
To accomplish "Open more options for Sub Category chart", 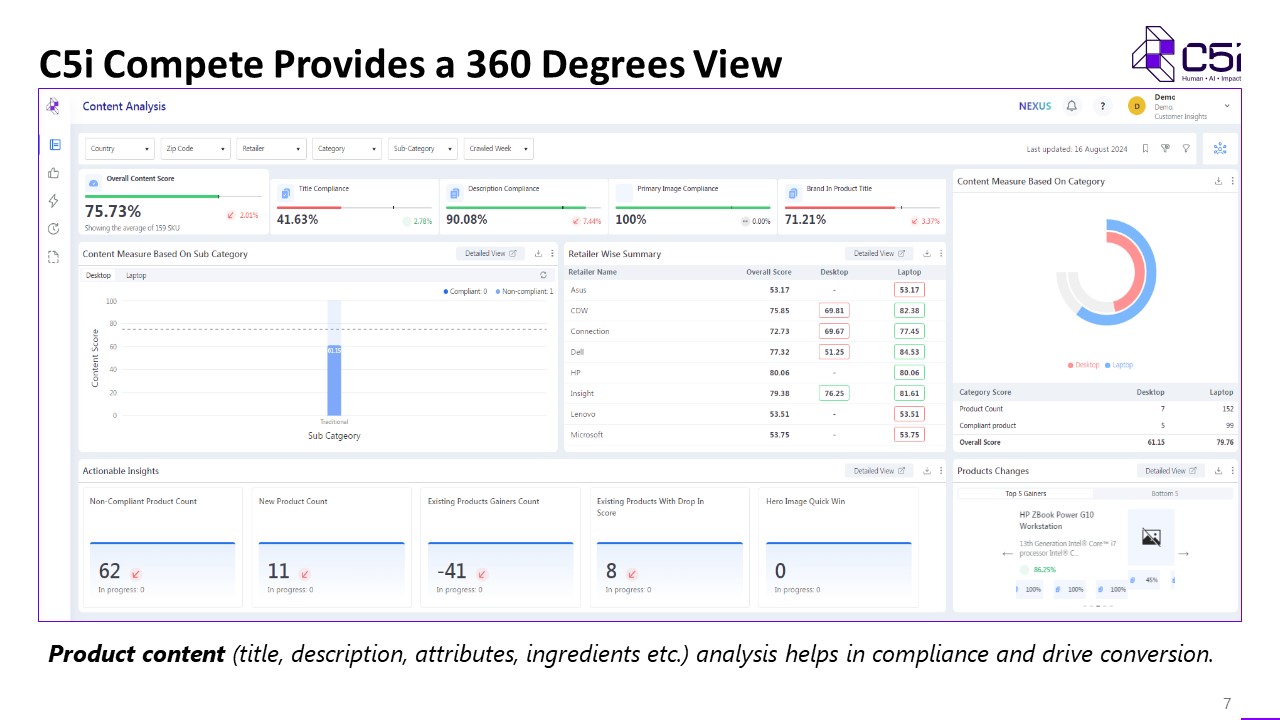I will pyautogui.click(x=552, y=254).
